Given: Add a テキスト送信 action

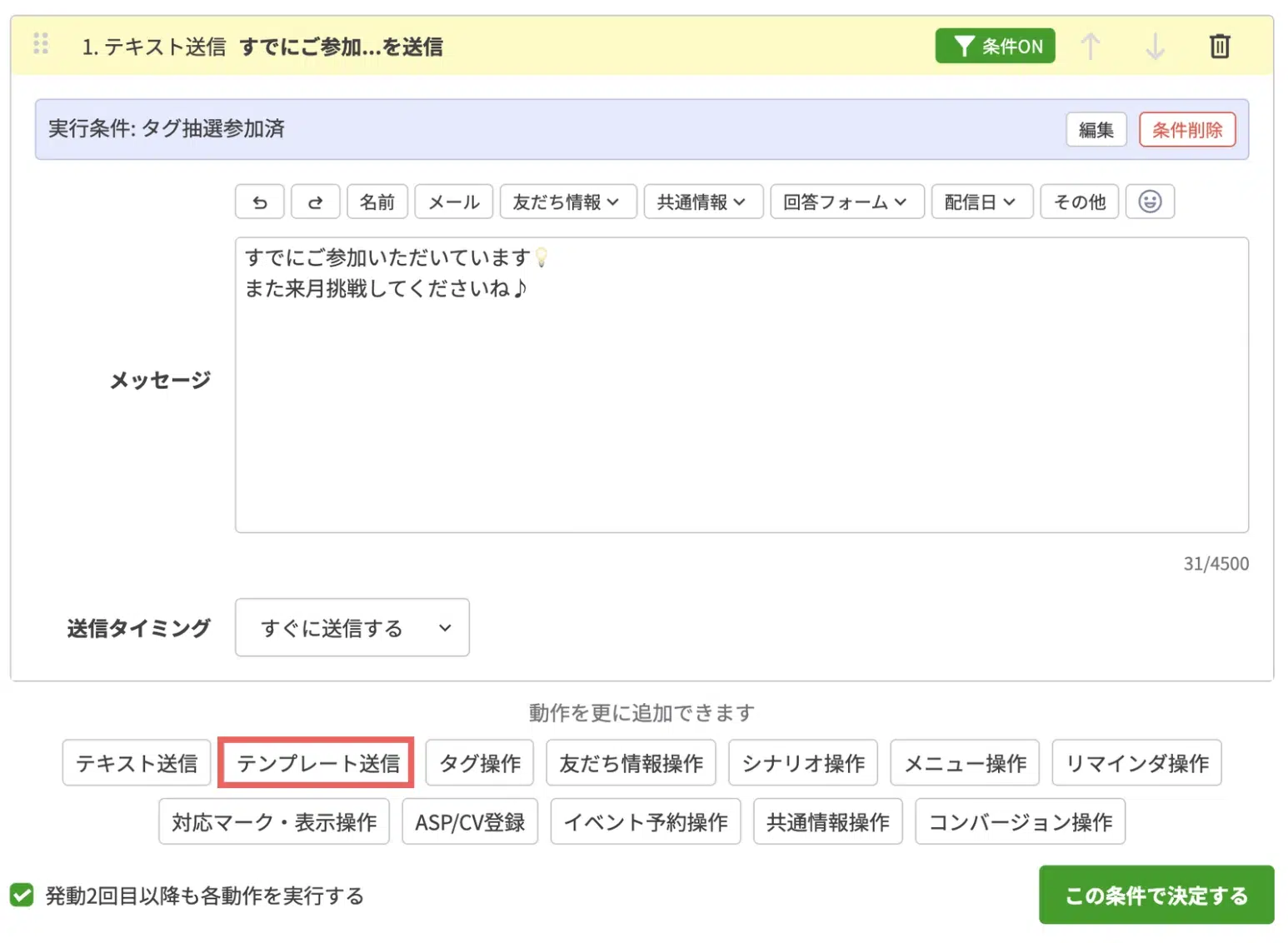Looking at the screenshot, I should coord(137,763).
